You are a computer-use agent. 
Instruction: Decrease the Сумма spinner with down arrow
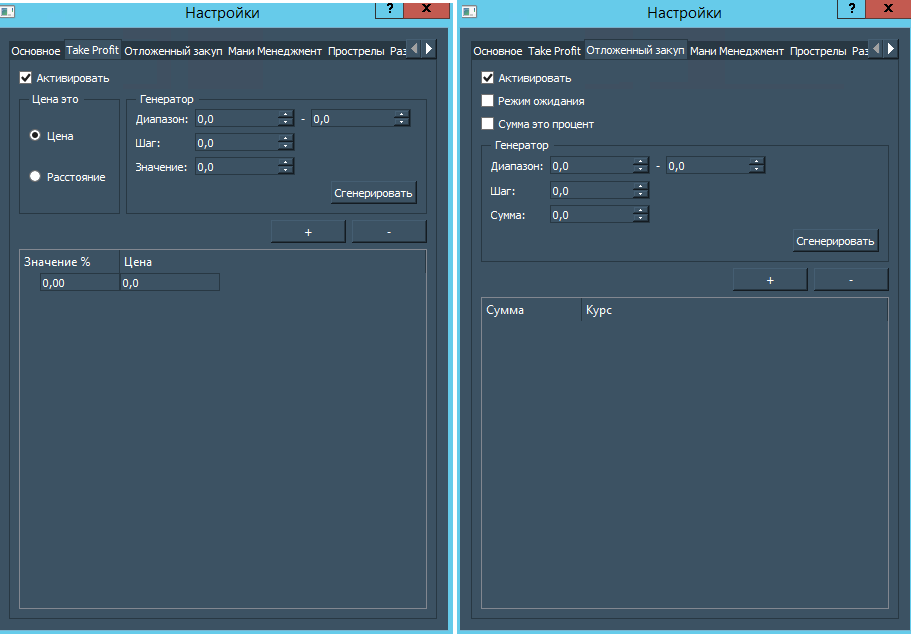pyautogui.click(x=641, y=218)
